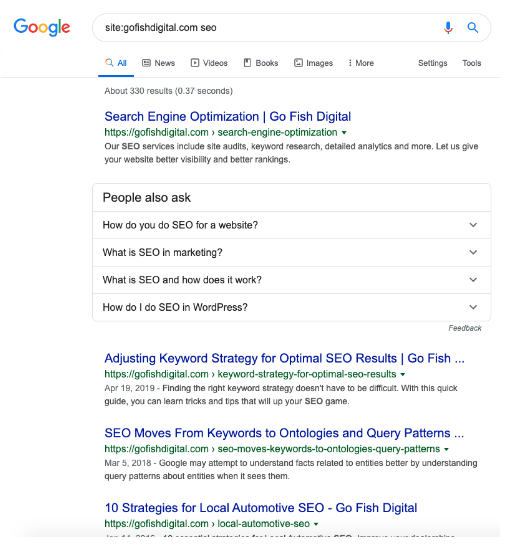
Task: Open dropdown arrow beside keyword-strategy URL
Action: [403, 374]
